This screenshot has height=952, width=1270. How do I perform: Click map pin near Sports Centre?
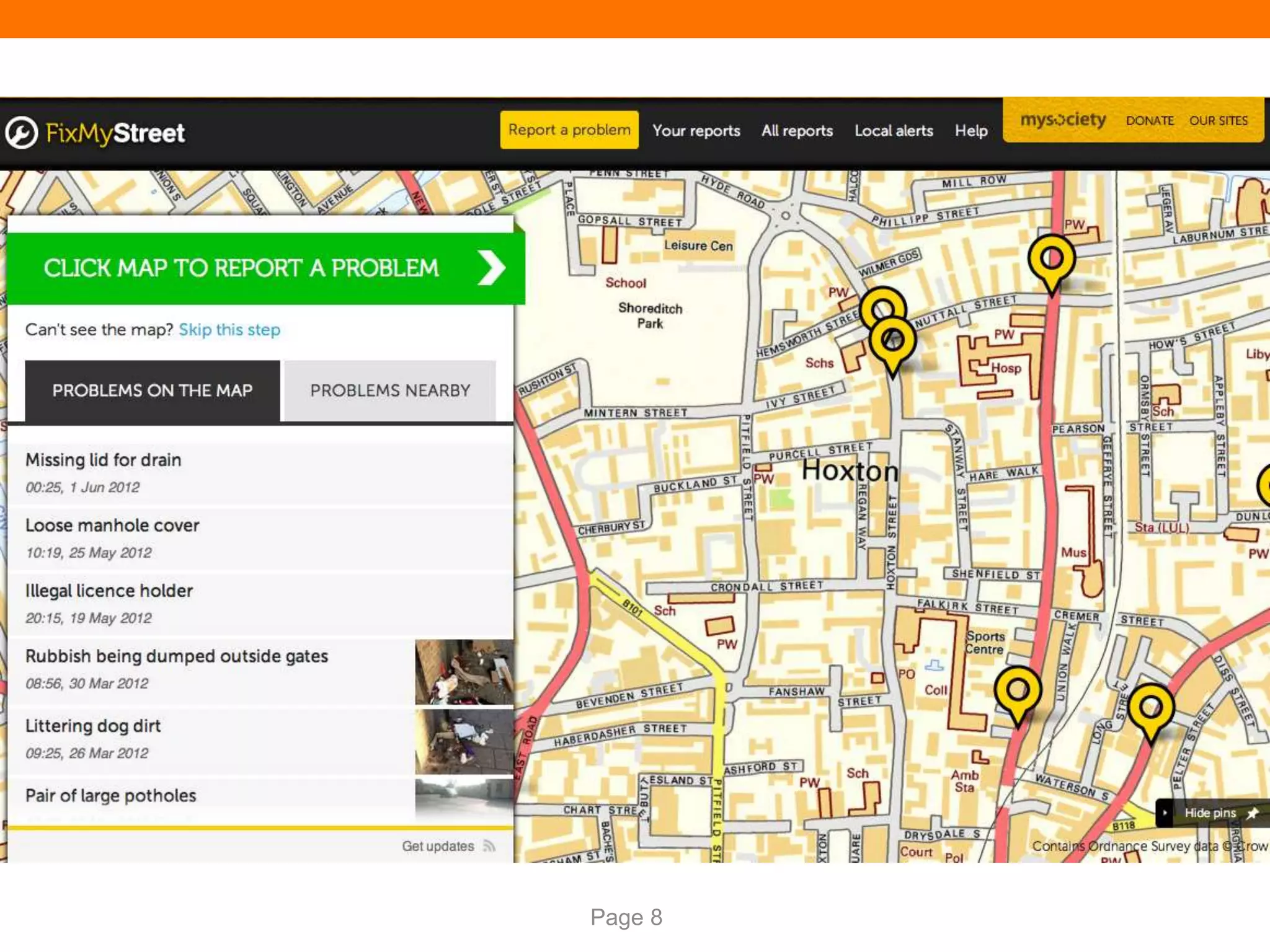click(1017, 691)
